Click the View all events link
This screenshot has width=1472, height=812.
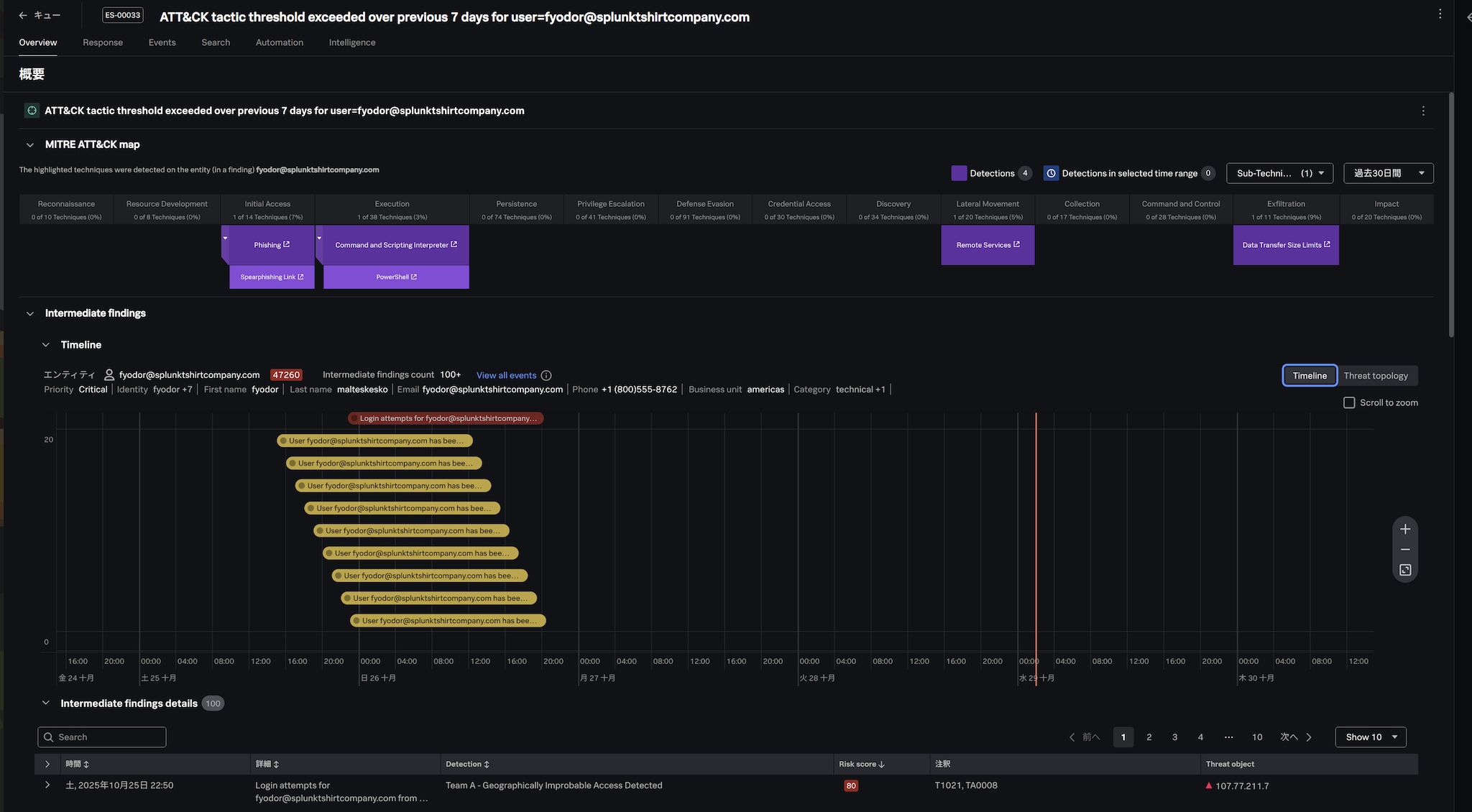506,375
